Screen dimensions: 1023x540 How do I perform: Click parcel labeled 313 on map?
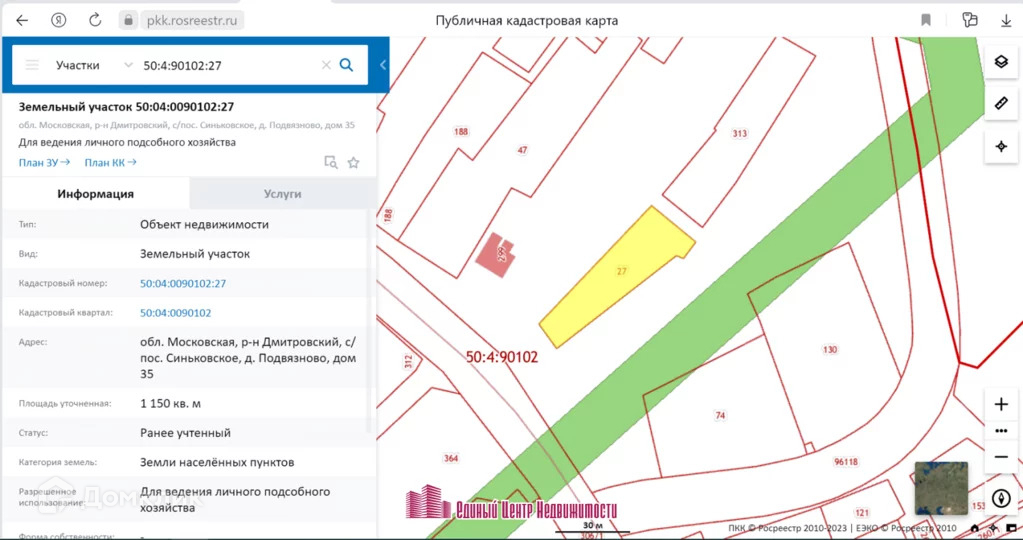tap(739, 134)
